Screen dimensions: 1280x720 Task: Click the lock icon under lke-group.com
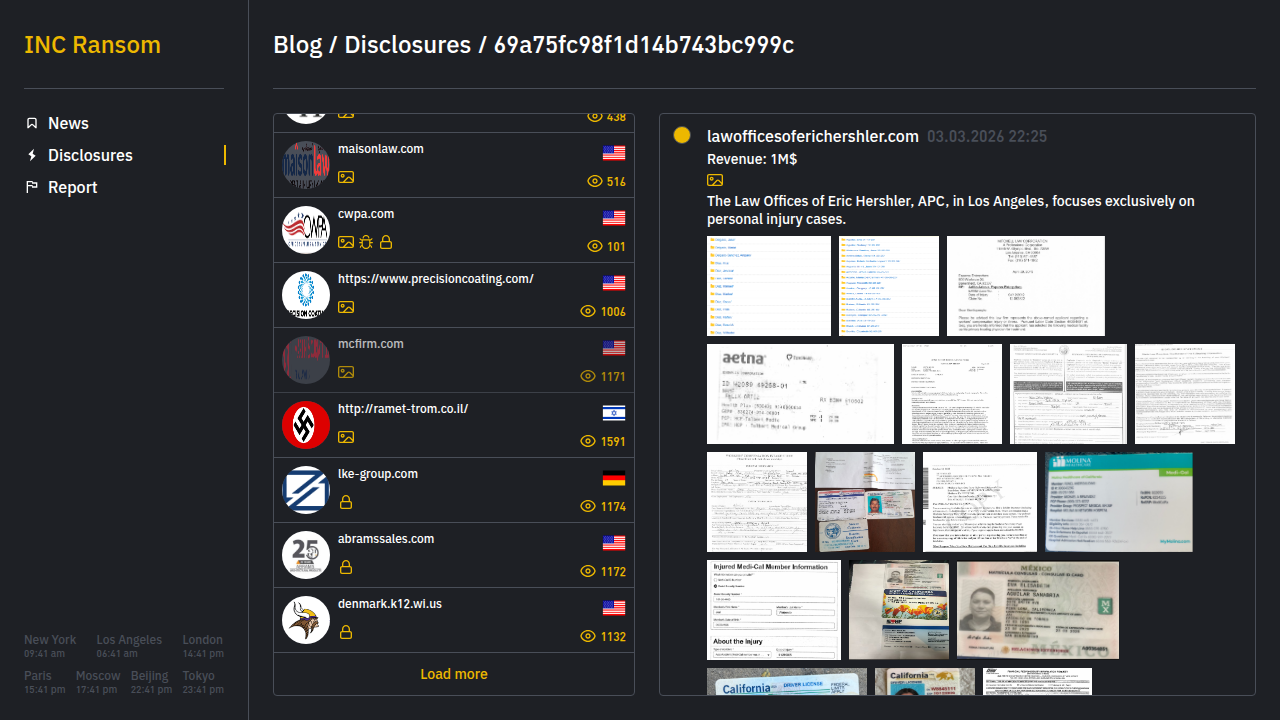point(346,502)
